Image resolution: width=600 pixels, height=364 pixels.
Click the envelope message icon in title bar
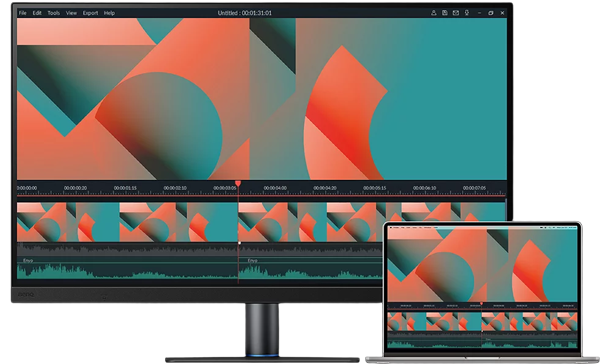point(456,13)
